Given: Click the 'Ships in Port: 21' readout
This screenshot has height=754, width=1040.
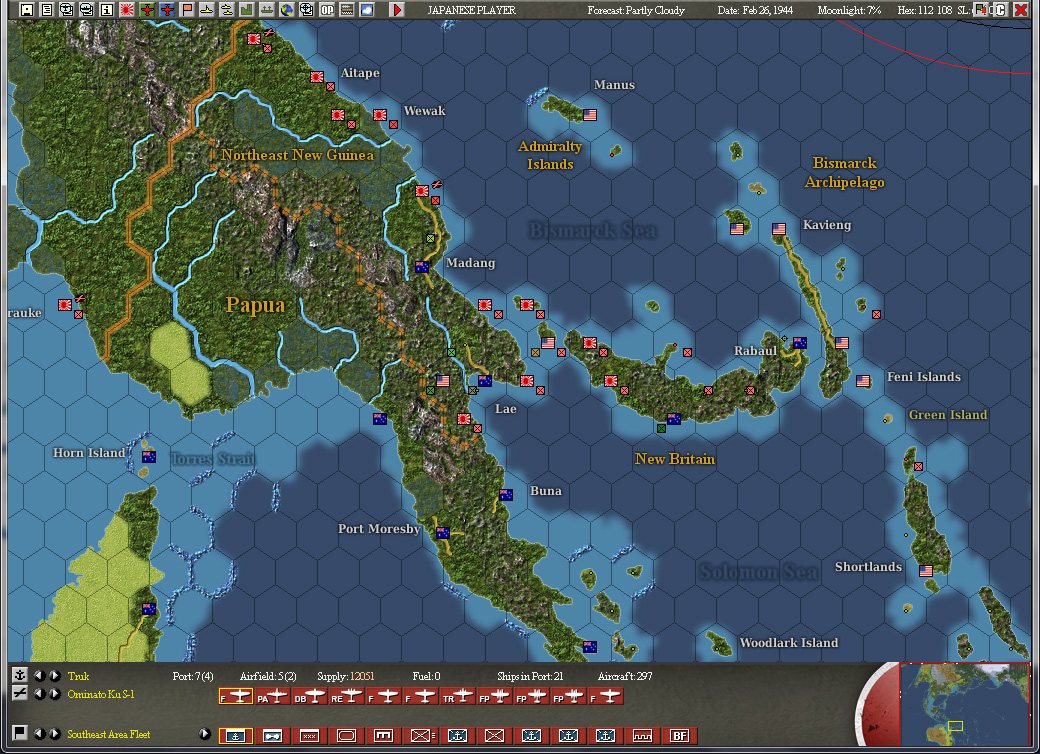Looking at the screenshot, I should point(530,676).
